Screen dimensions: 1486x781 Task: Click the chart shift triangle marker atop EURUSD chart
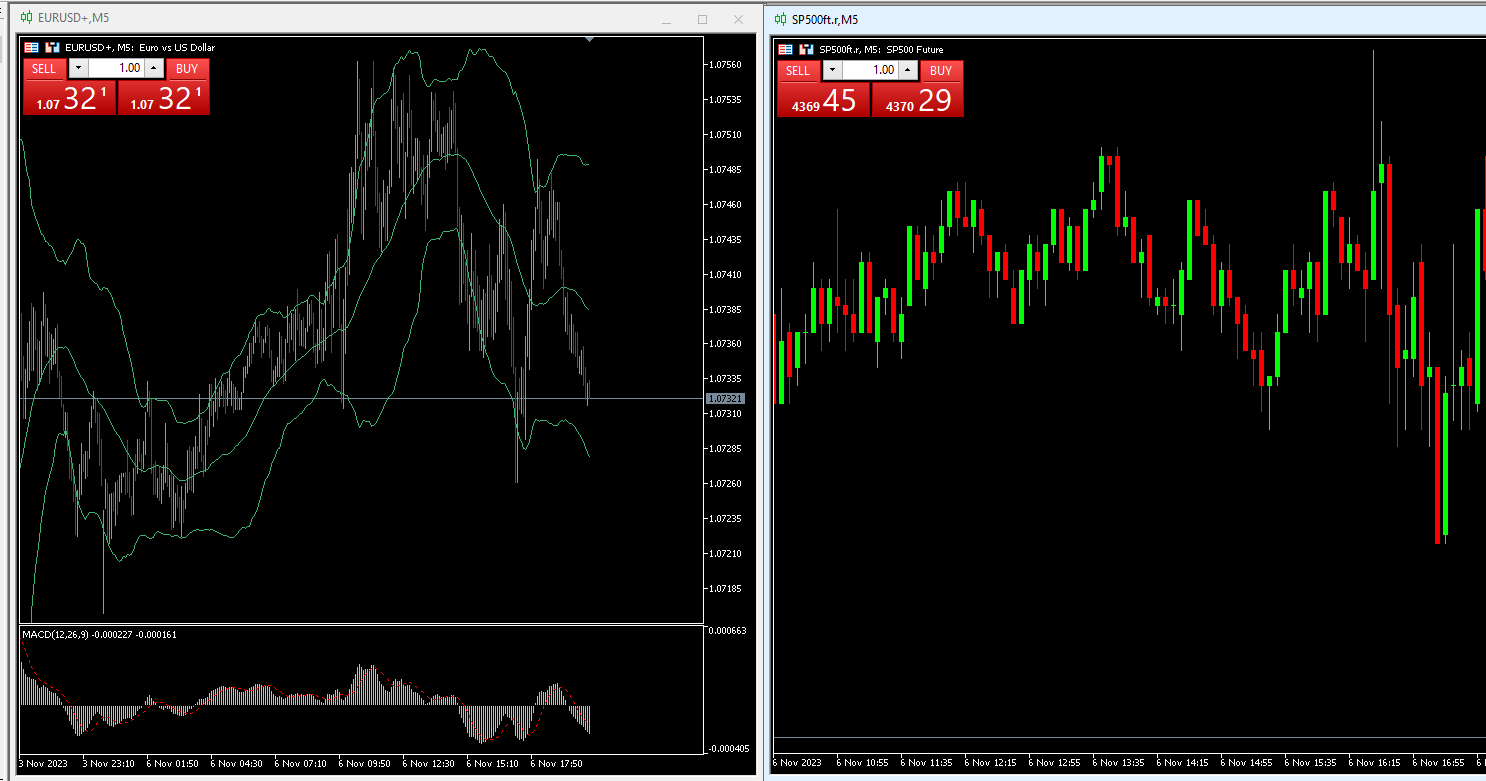[590, 40]
